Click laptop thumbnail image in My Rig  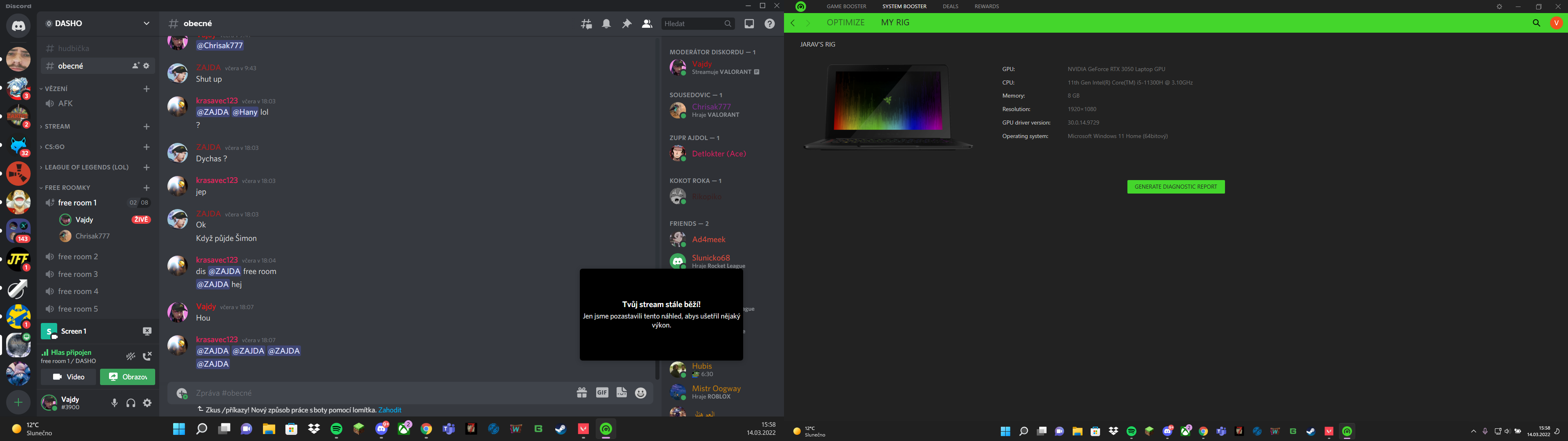tap(888, 107)
